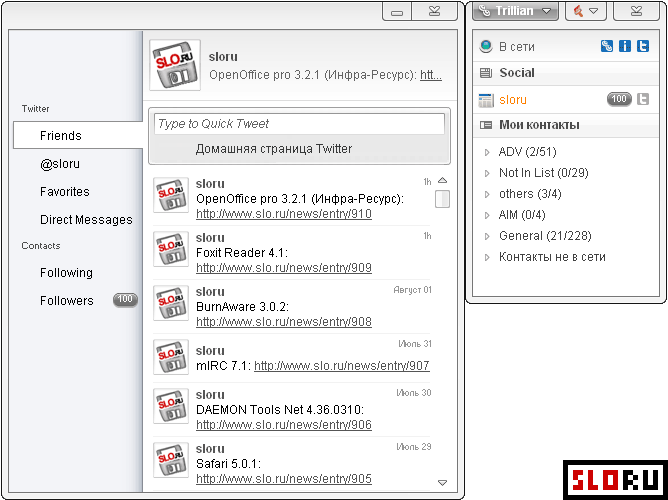Click the tweet list scrollbar thumb
668x500 pixels.
pyautogui.click(x=443, y=199)
